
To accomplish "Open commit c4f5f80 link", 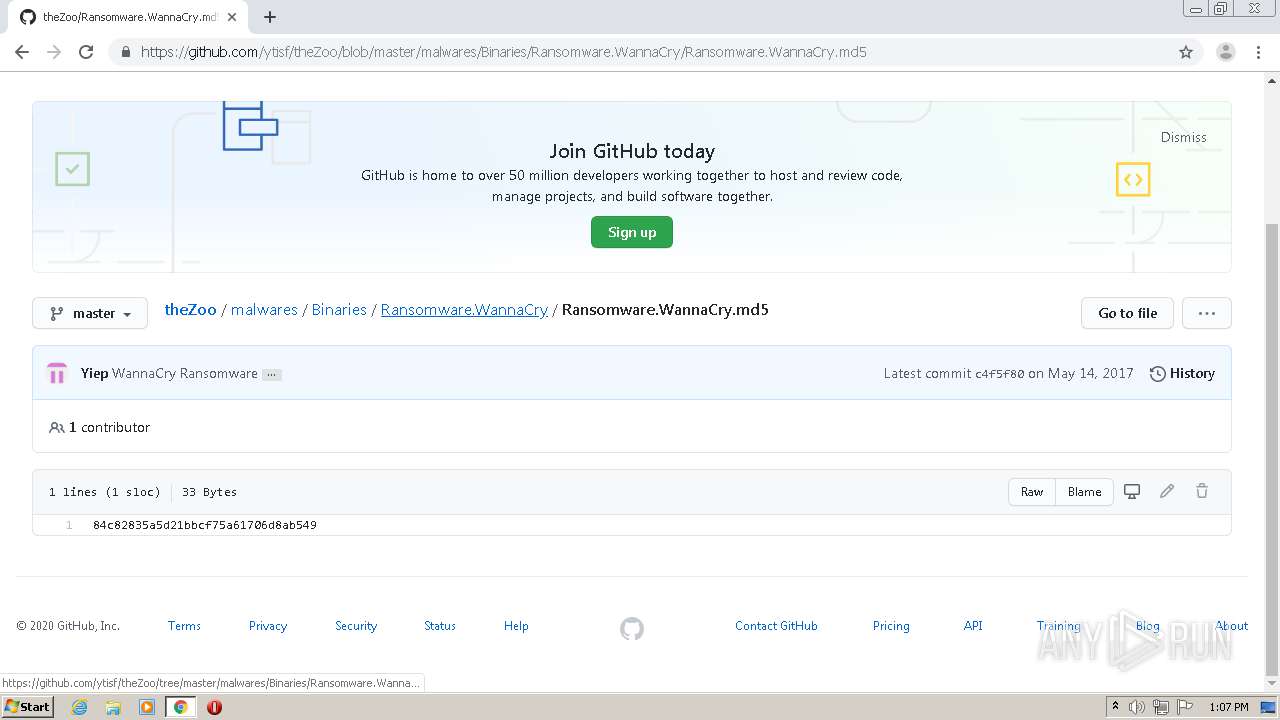I will pos(1000,374).
